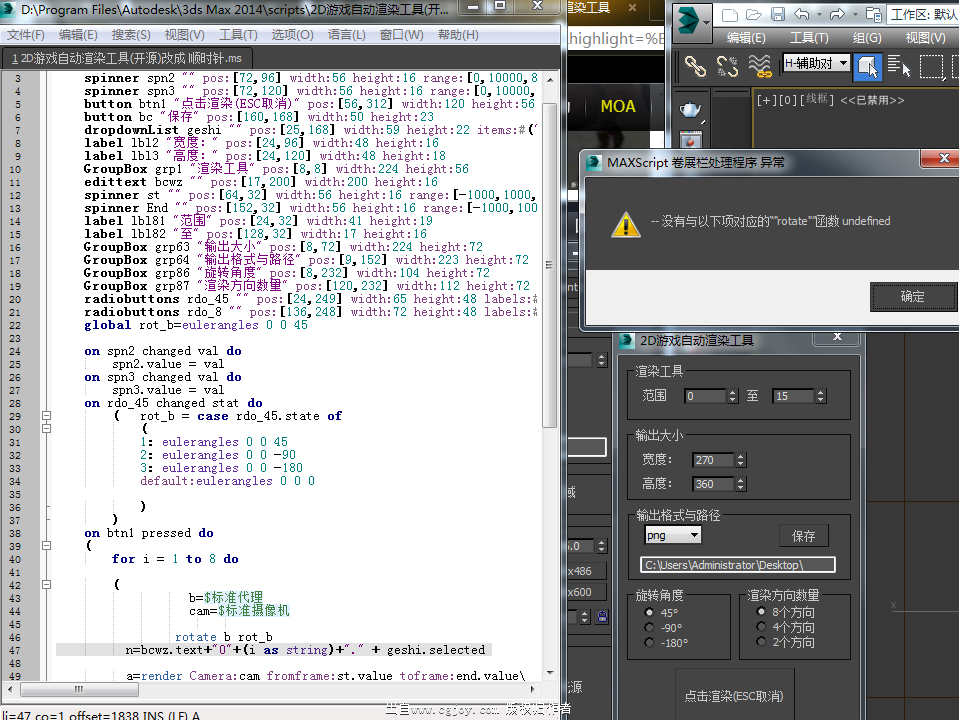Click the teapot render icon in left panel
The width and height of the screenshot is (959, 720).
pyautogui.click(x=691, y=110)
